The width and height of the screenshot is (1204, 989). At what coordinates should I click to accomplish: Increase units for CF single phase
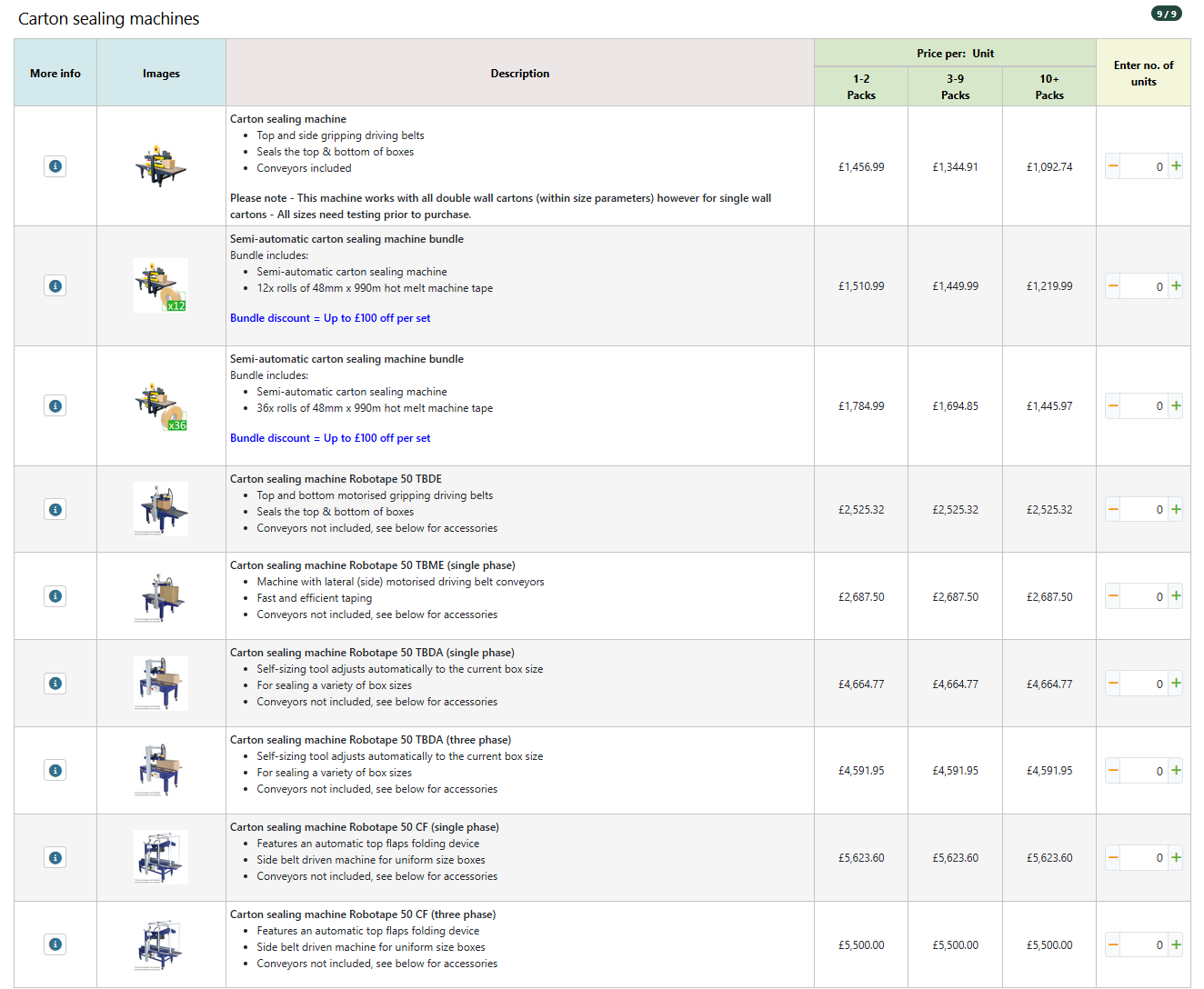coord(1176,858)
